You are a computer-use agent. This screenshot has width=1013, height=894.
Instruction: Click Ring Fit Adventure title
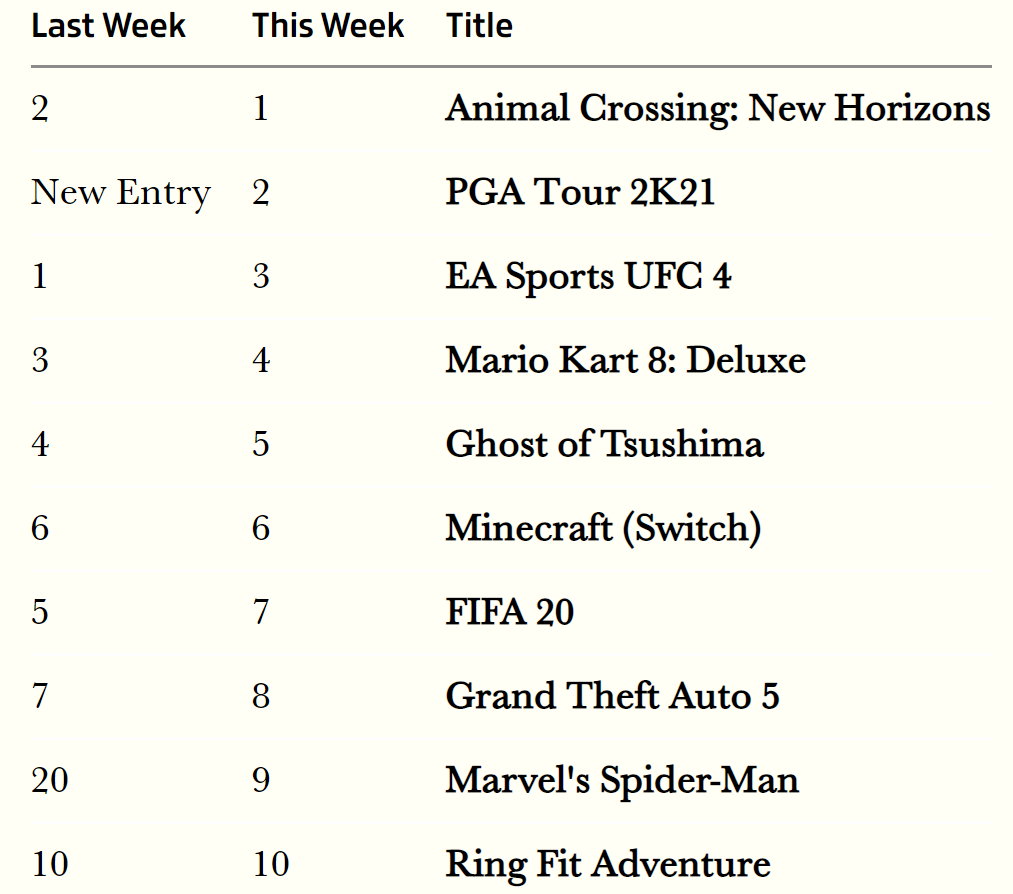point(608,864)
